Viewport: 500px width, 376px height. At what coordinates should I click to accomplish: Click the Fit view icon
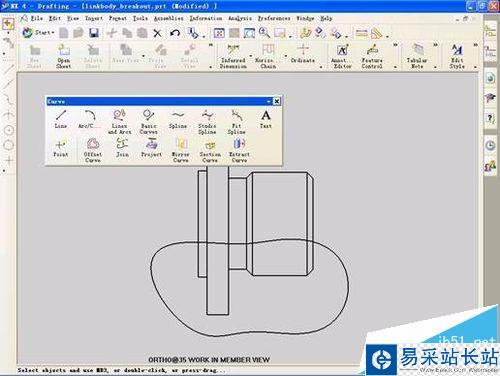219,33
